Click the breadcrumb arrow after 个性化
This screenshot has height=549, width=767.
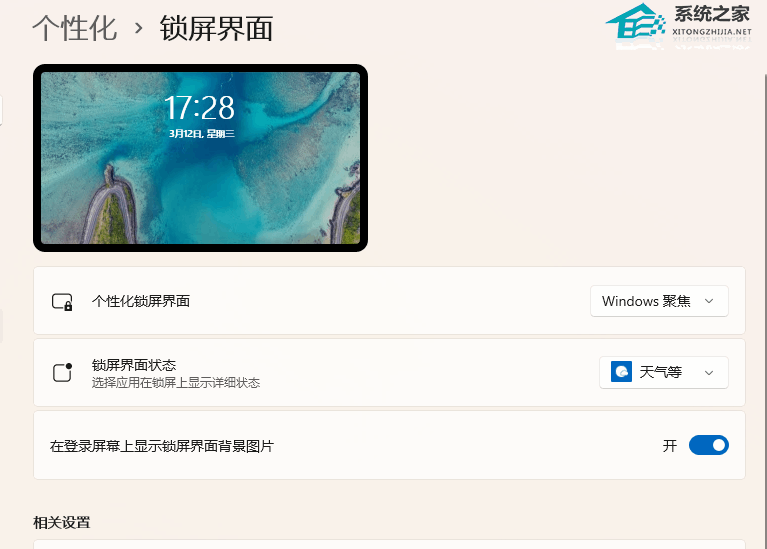(x=138, y=28)
